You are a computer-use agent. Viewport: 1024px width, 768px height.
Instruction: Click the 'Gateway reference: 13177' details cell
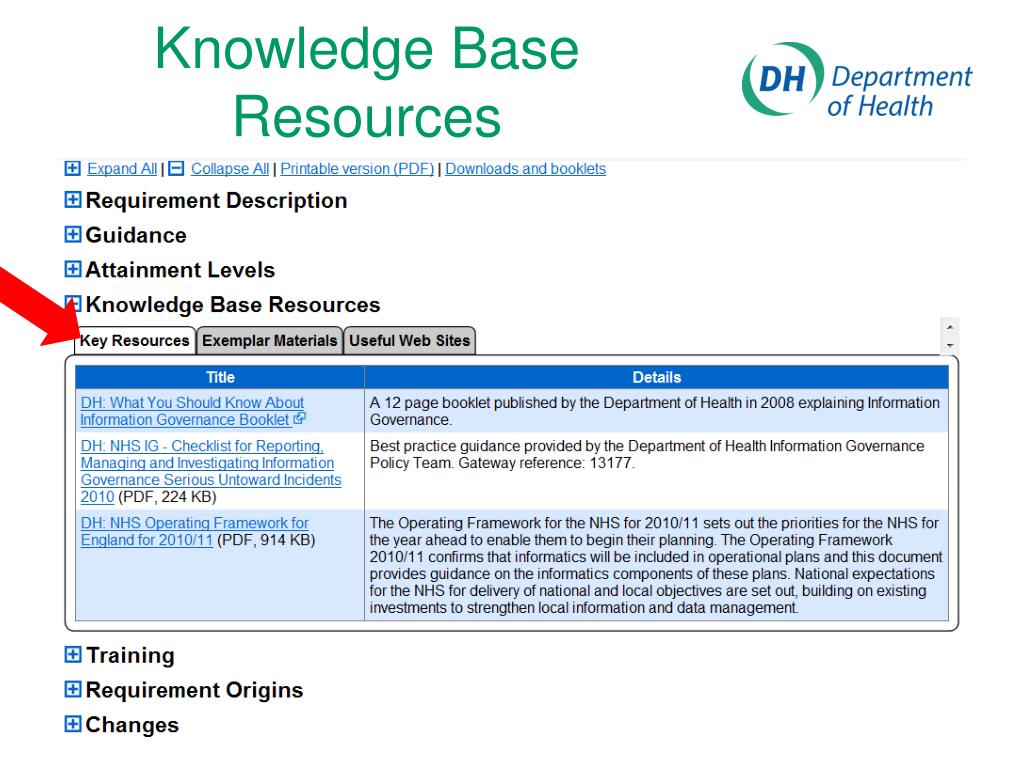[x=656, y=471]
